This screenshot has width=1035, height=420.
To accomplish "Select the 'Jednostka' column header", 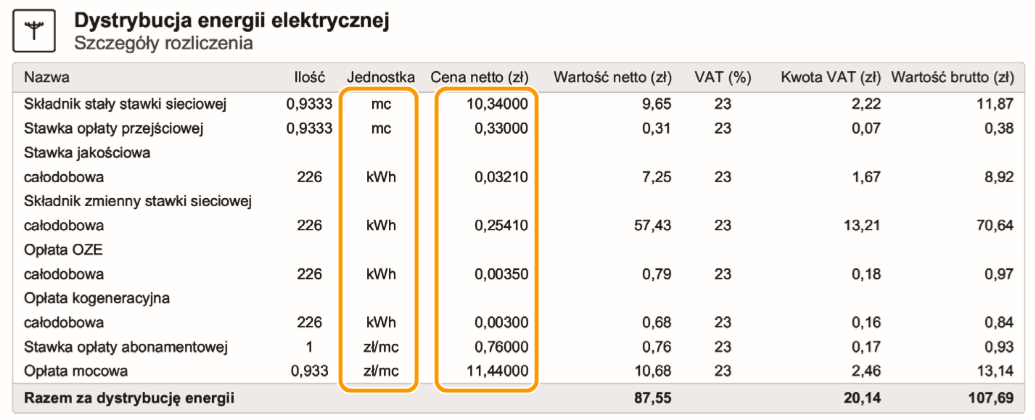I will pos(380,77).
